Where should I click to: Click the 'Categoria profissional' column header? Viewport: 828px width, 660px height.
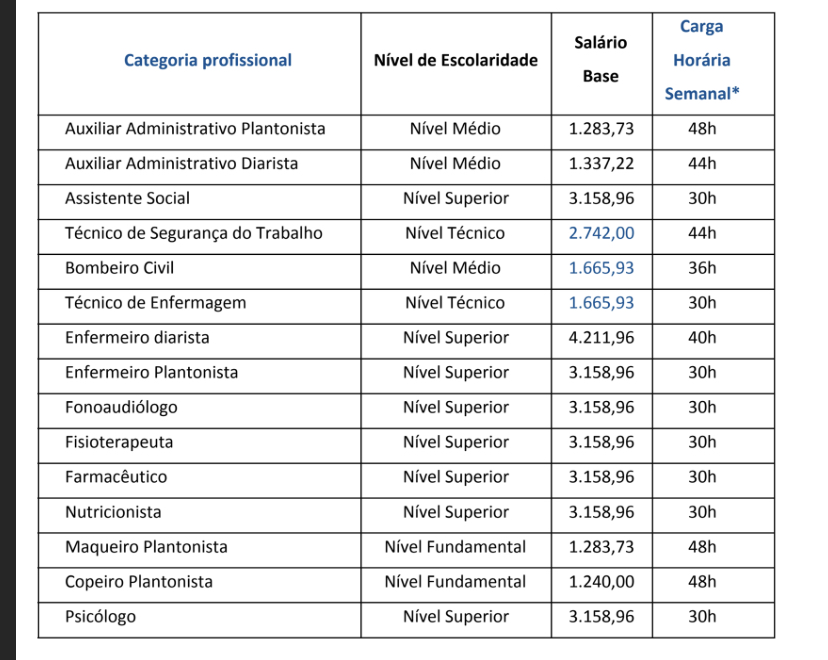(208, 60)
